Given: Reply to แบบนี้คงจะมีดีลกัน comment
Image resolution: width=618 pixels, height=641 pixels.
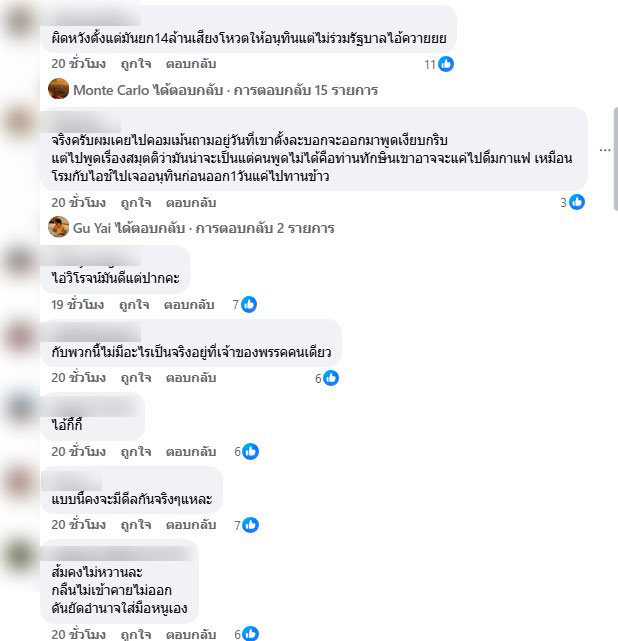Looking at the screenshot, I should (x=191, y=525).
